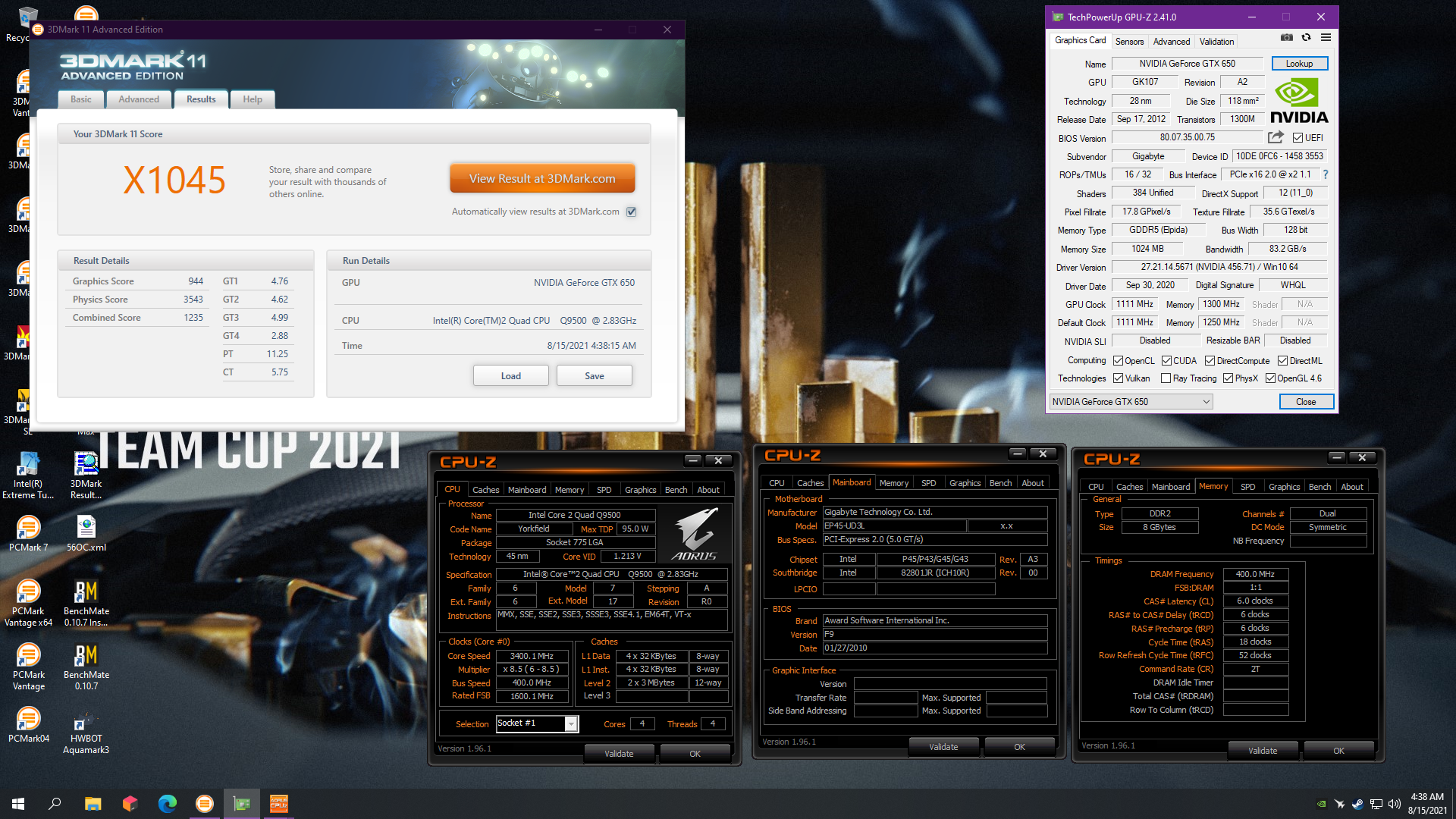Toggle the OpenCL checkbox
This screenshot has height=819, width=1456.
coord(1118,361)
